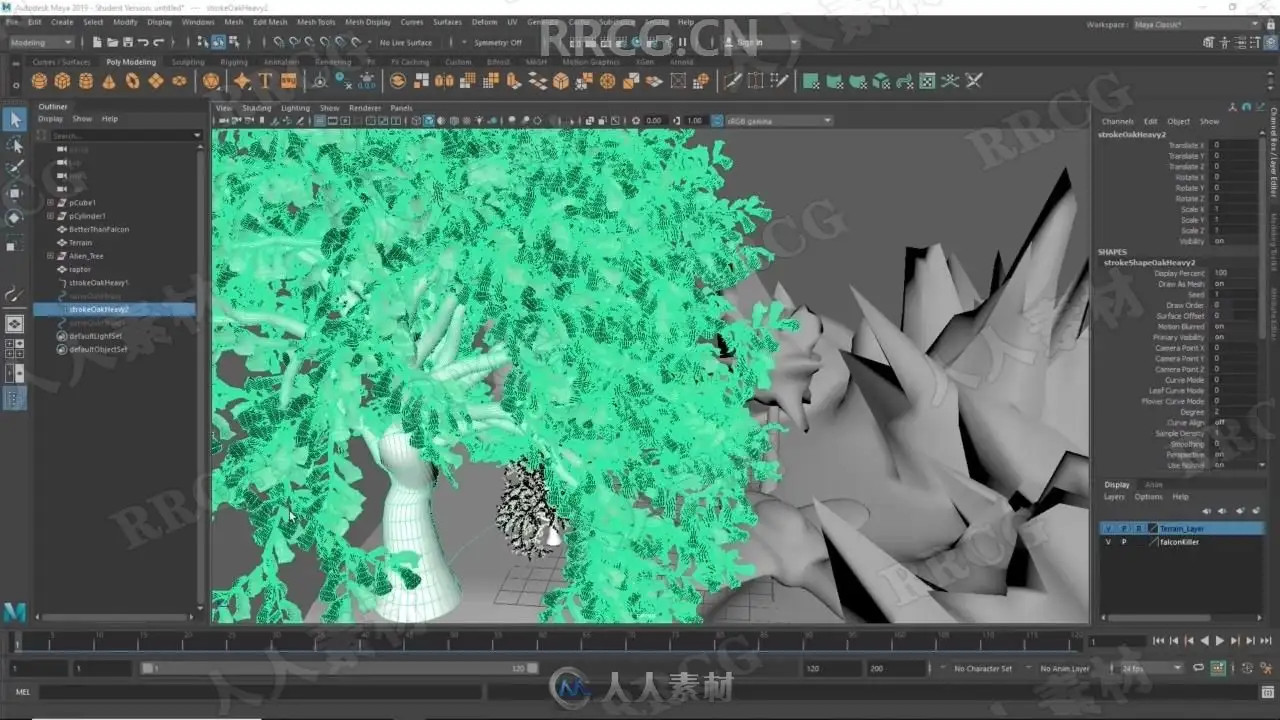Click the polygon Type text tool icon
The height and width of the screenshot is (720, 1280).
[265, 81]
